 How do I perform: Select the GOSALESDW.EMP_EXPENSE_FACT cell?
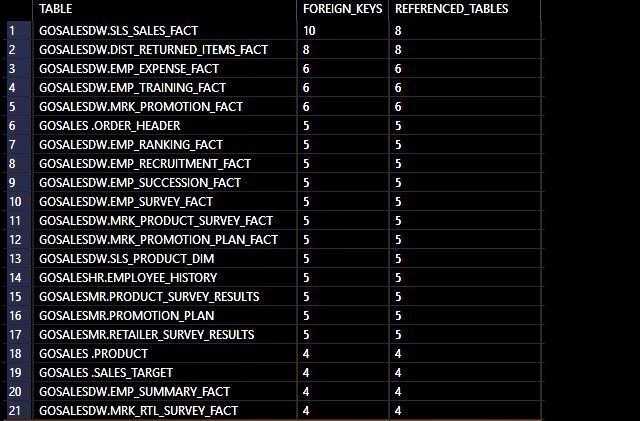tap(164, 69)
